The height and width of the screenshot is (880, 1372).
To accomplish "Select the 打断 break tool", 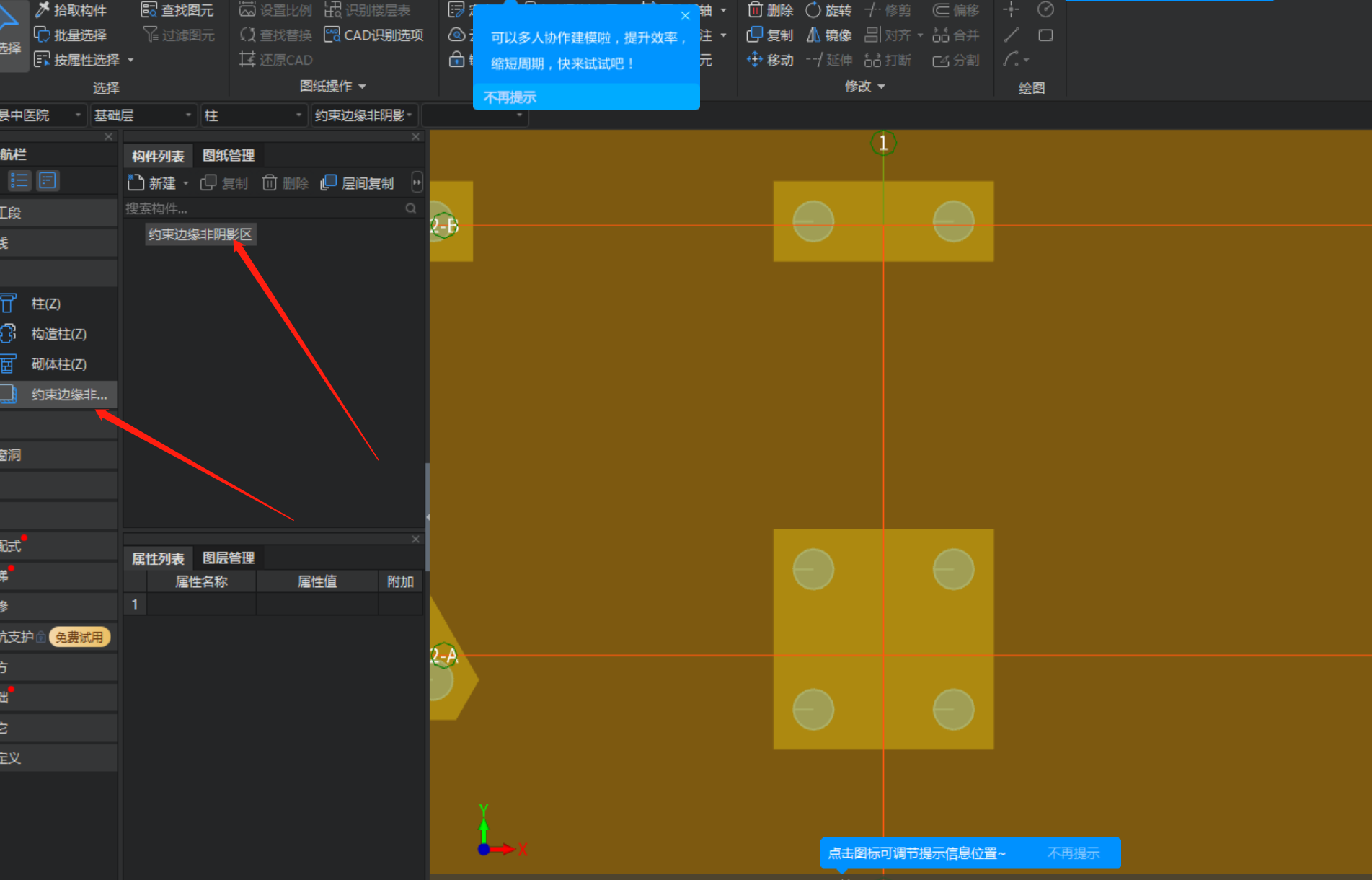I will click(888, 60).
